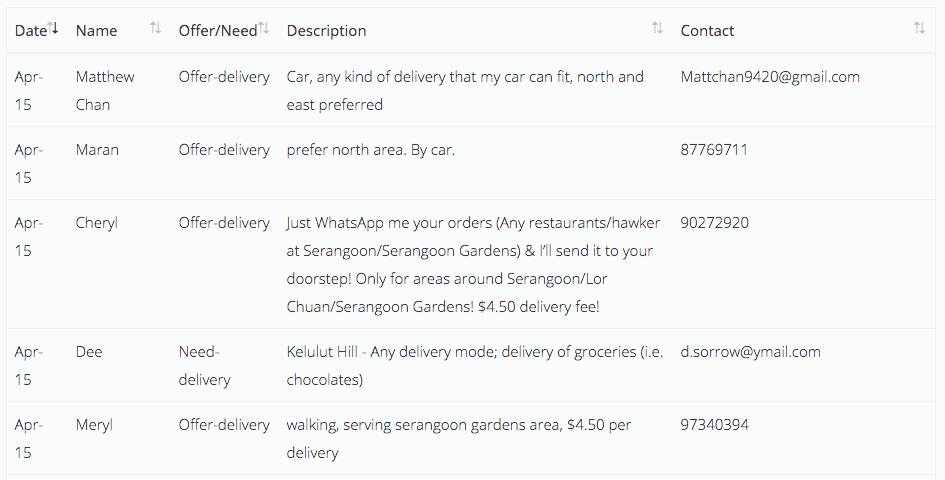Click the Date column header text
Viewport: 945px width, 480px height.
click(x=31, y=31)
